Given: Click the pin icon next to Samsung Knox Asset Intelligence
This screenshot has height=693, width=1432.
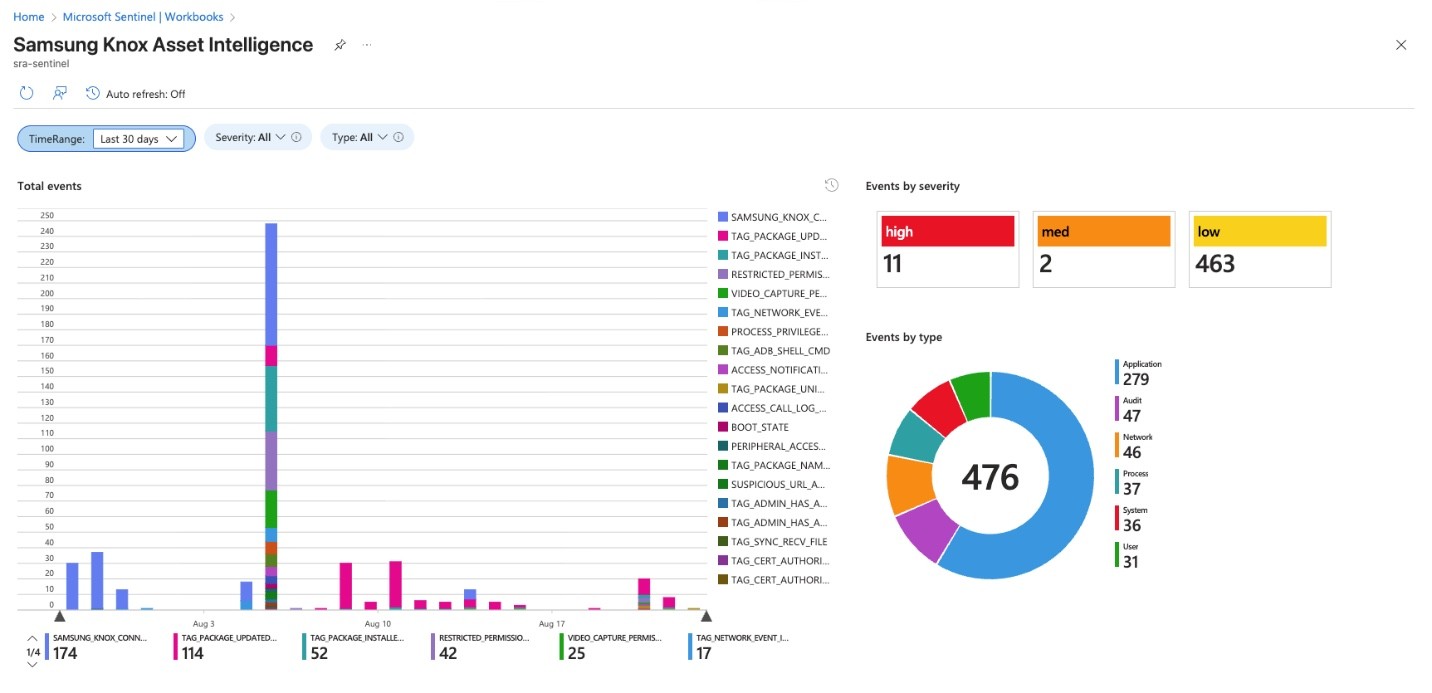Looking at the screenshot, I should 339,45.
